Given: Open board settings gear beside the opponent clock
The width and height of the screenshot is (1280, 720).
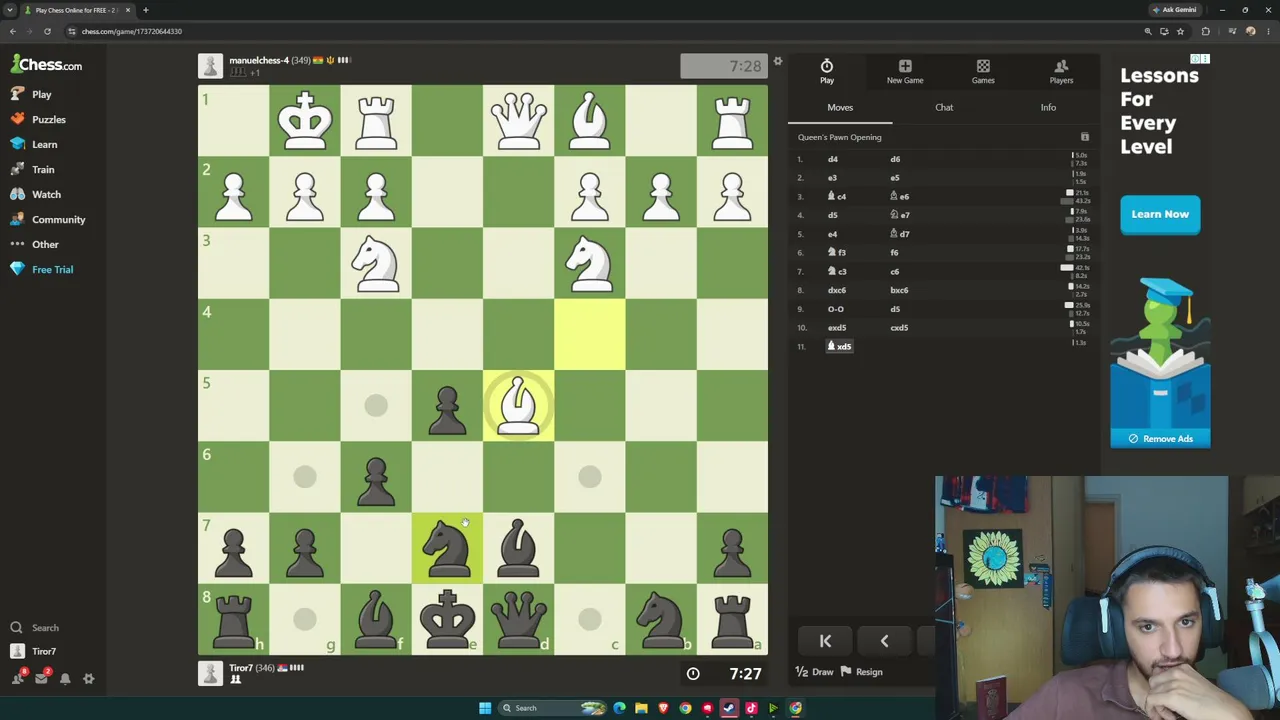Looking at the screenshot, I should coord(777,62).
